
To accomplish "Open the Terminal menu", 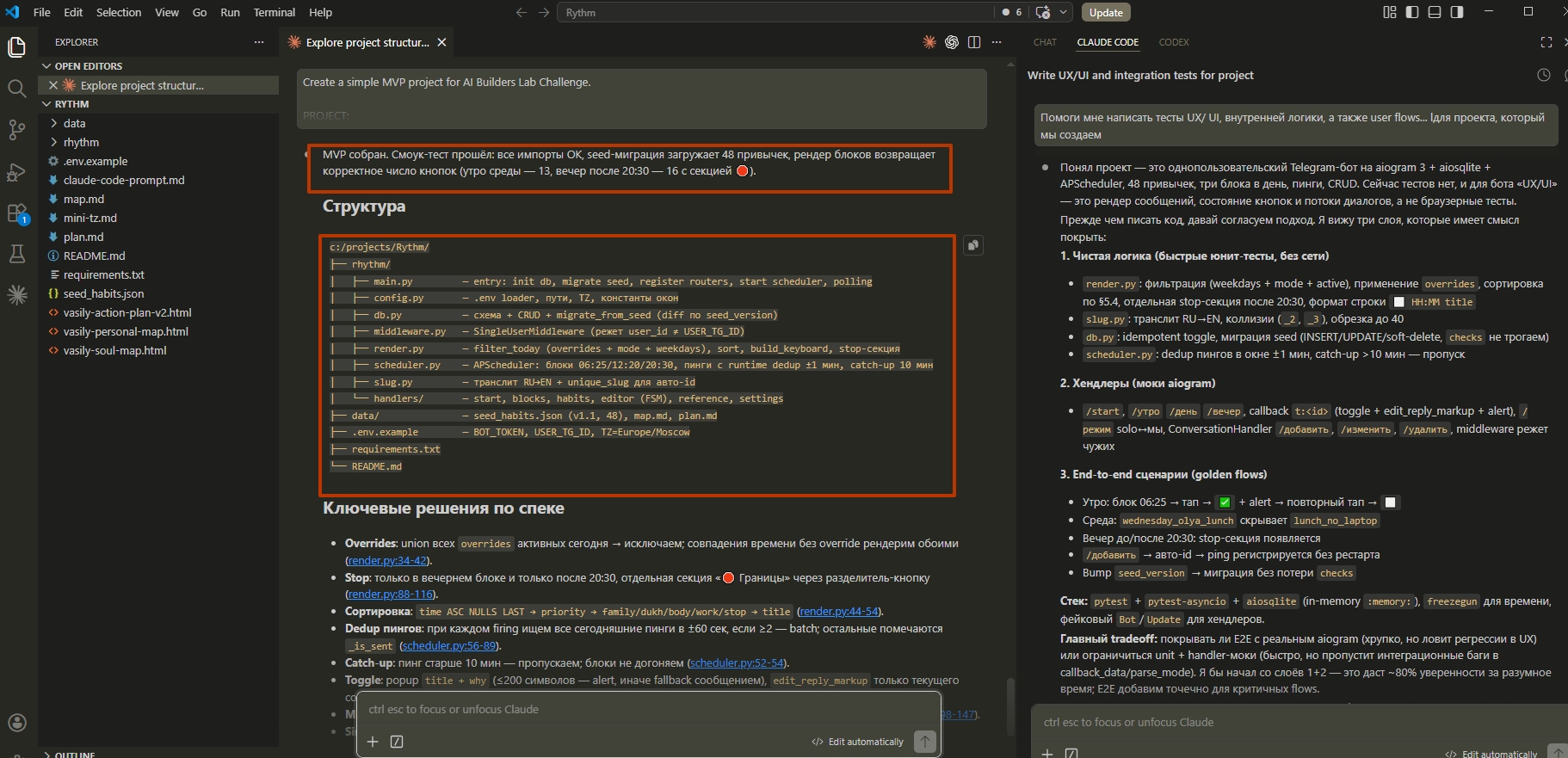I will point(275,12).
